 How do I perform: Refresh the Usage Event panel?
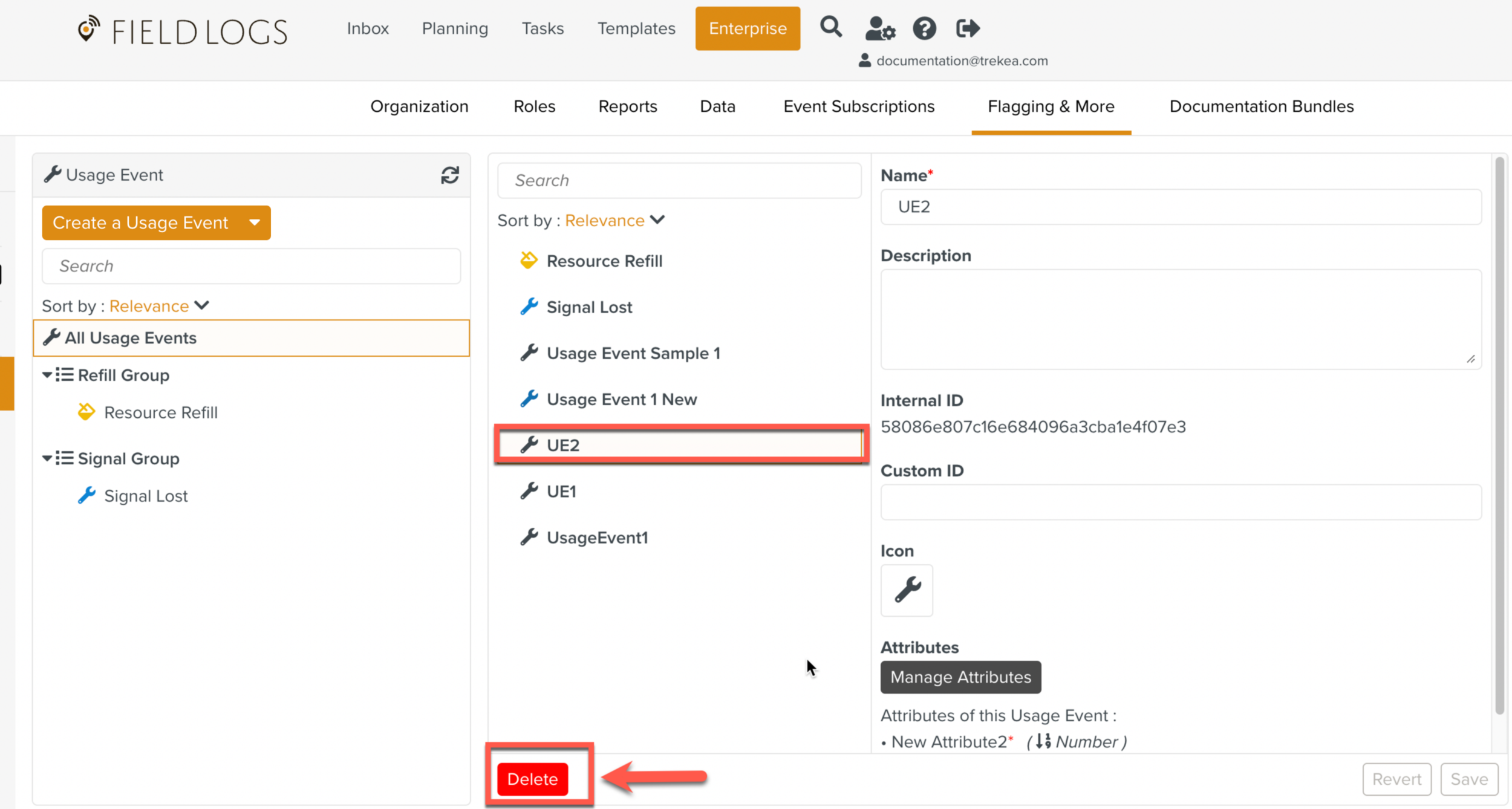449,175
